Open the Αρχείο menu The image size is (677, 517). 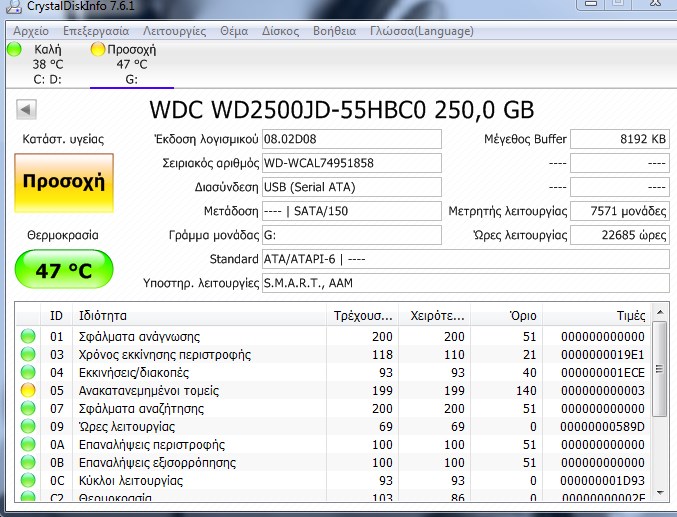31,31
